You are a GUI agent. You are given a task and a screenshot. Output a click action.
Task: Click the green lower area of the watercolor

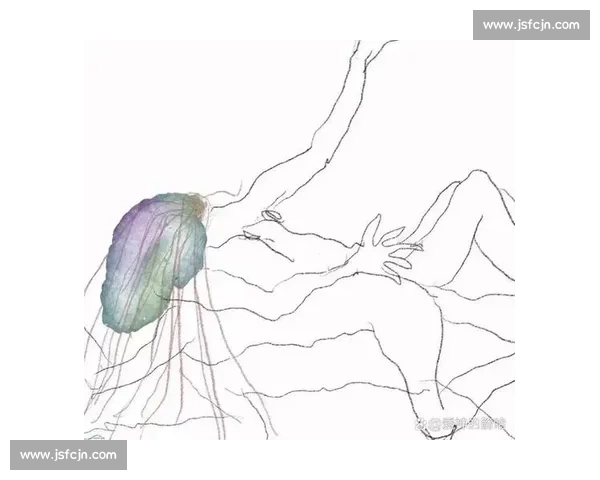138,300
